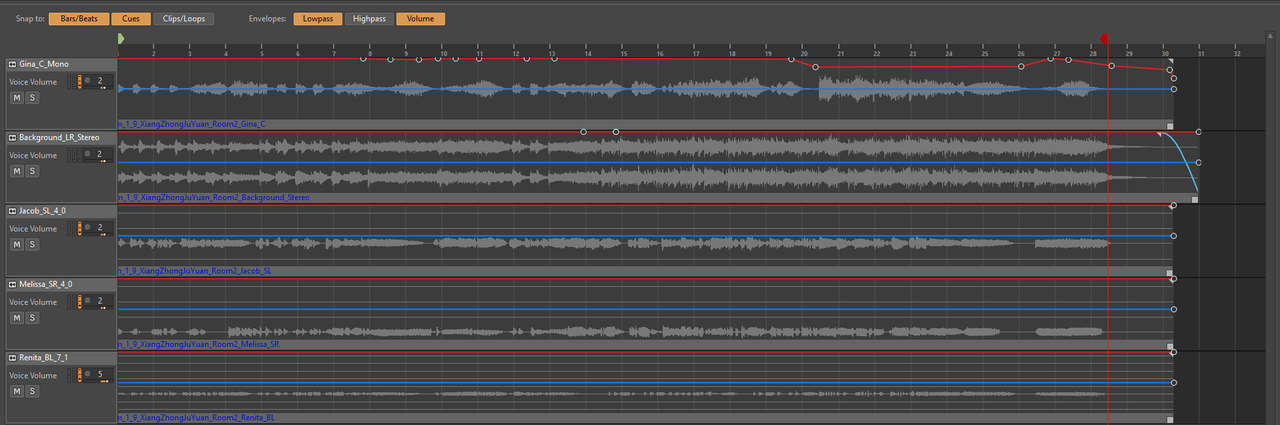1280x425 pixels.
Task: Click the resize handle at Gina_C_Mono clip end
Action: click(x=1170, y=125)
